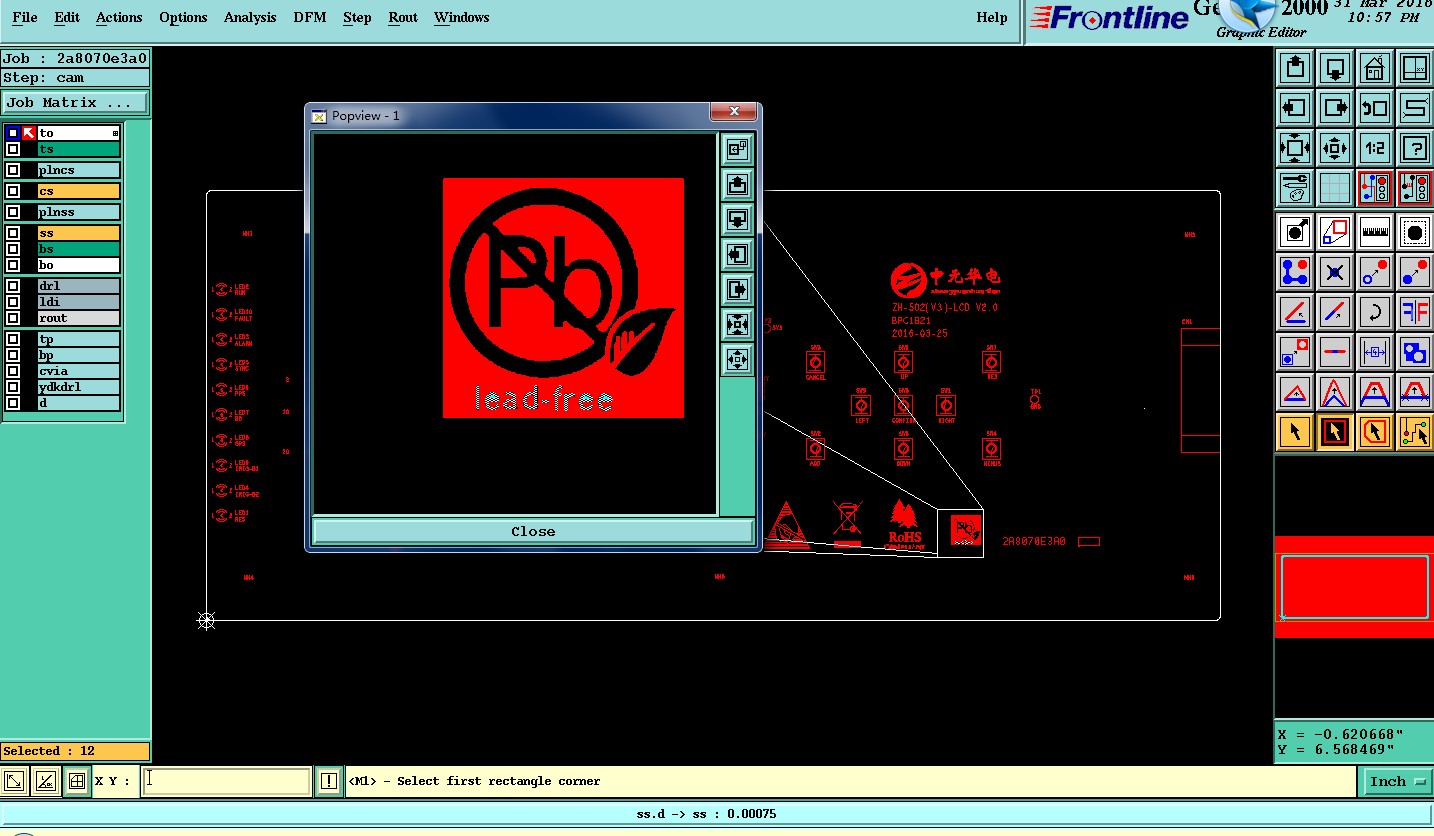Select the ldi layer name

click(x=79, y=302)
